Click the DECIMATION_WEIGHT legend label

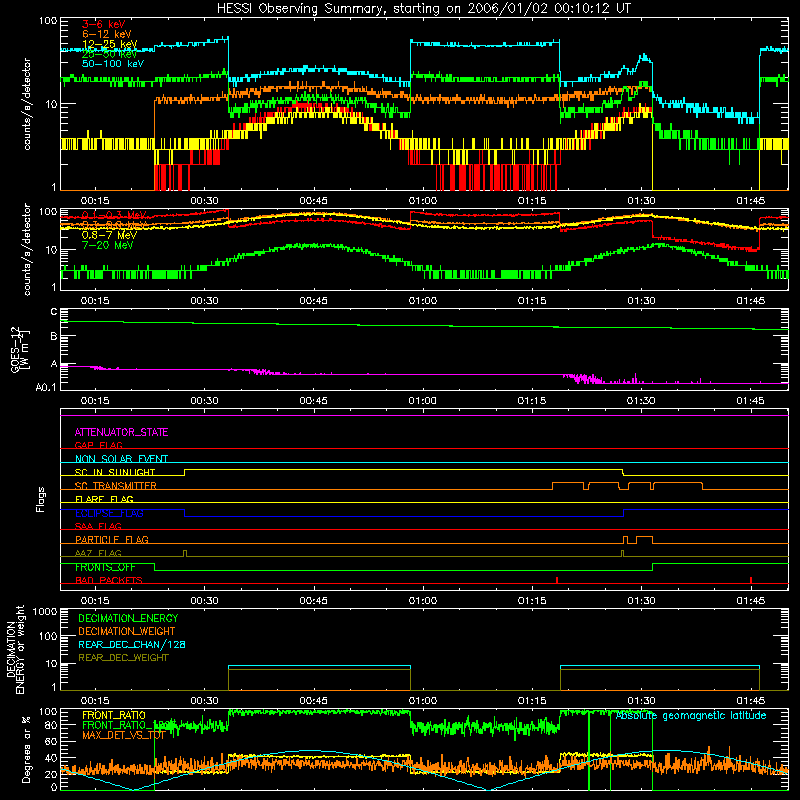click(x=127, y=631)
